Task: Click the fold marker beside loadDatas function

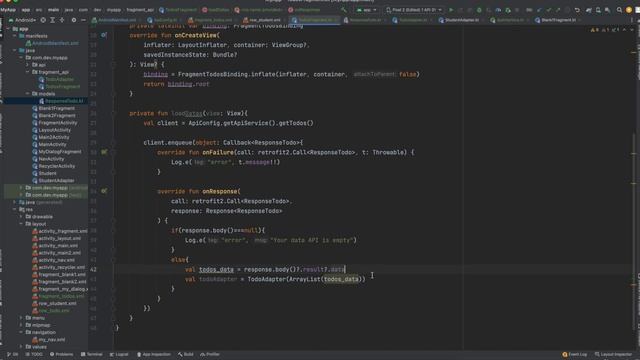Action: (114, 113)
